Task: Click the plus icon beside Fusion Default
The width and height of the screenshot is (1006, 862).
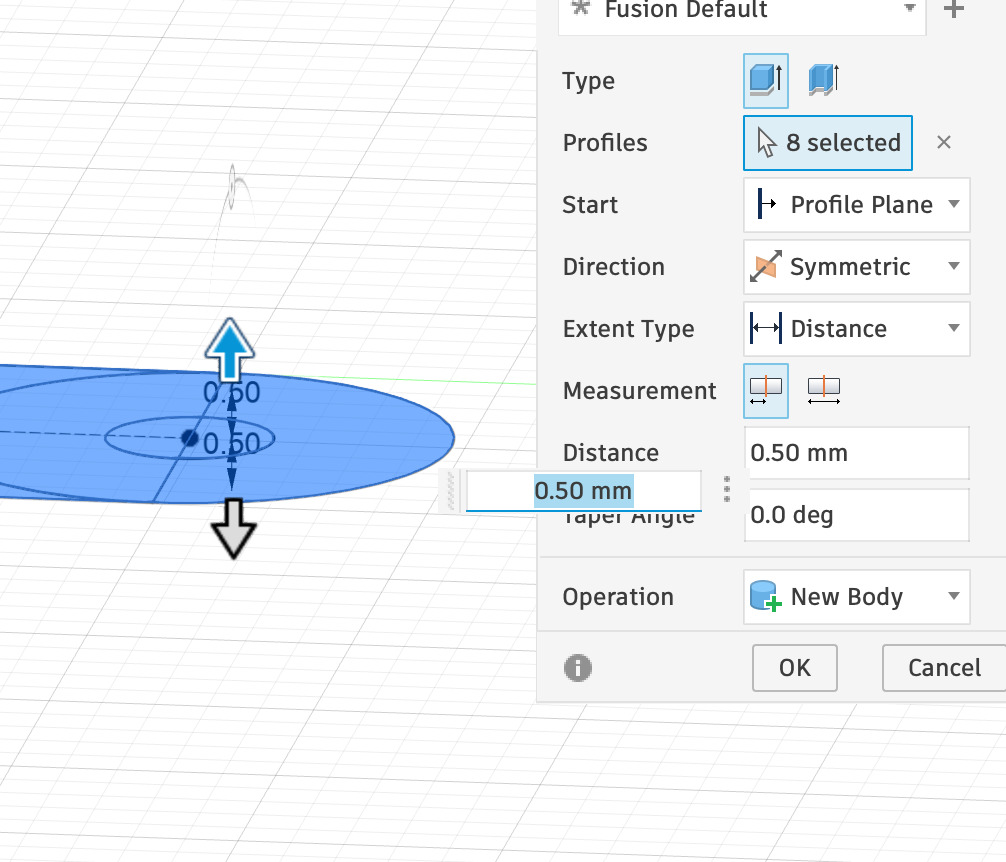Action: (x=952, y=10)
